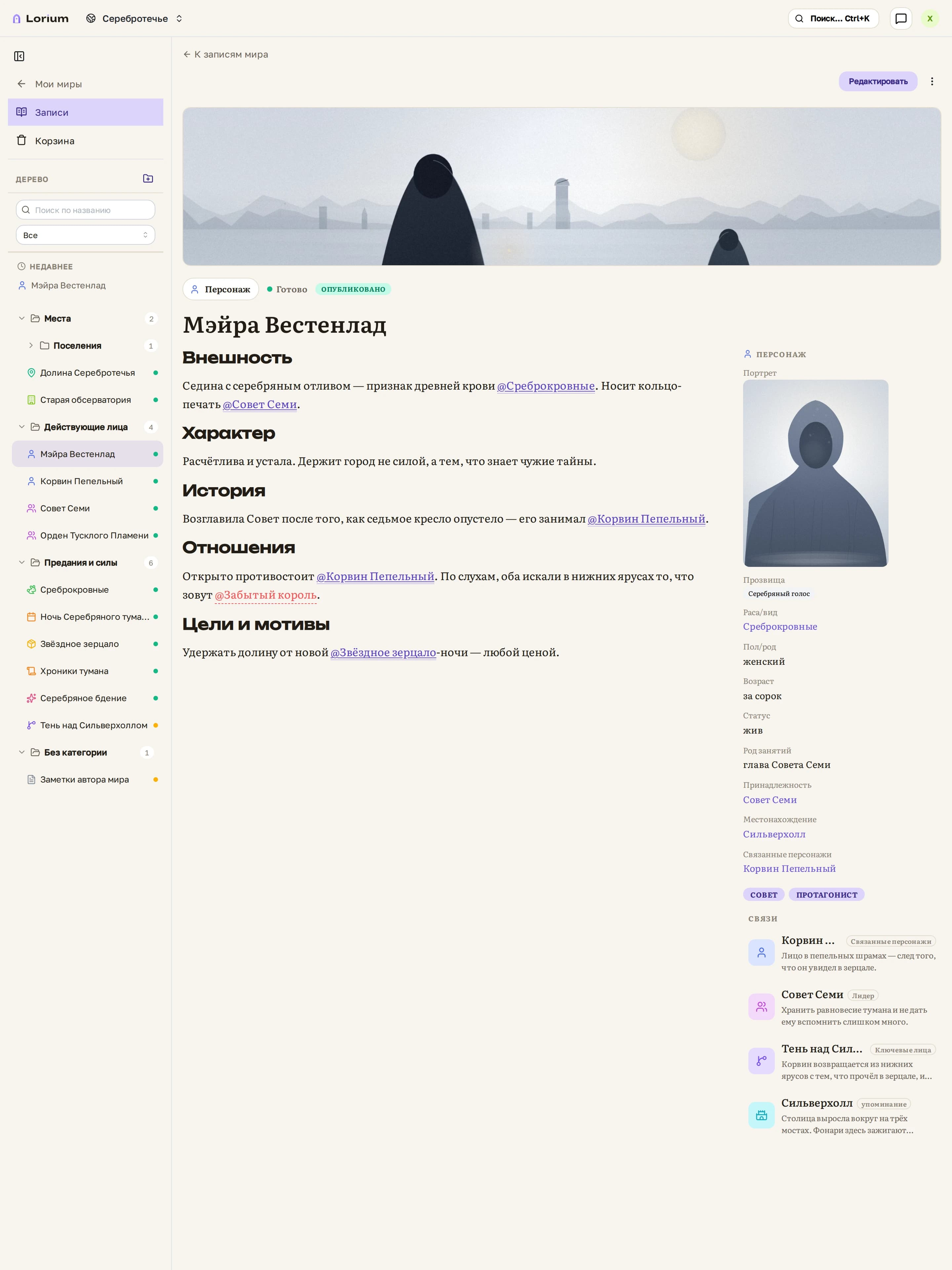
Task: Click the branch icon of Тень над Сил… connection
Action: pos(762,1061)
